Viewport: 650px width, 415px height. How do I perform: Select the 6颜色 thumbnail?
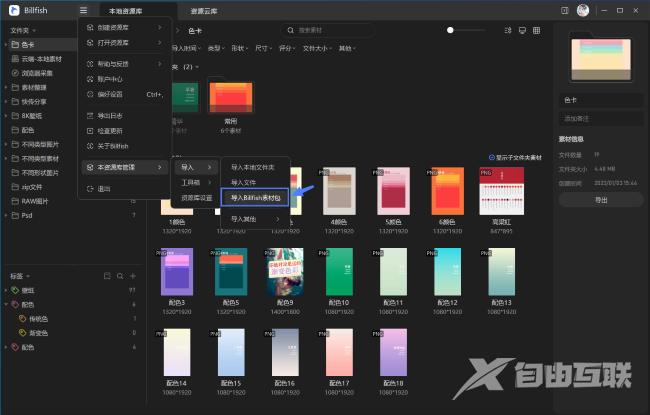pos(447,191)
